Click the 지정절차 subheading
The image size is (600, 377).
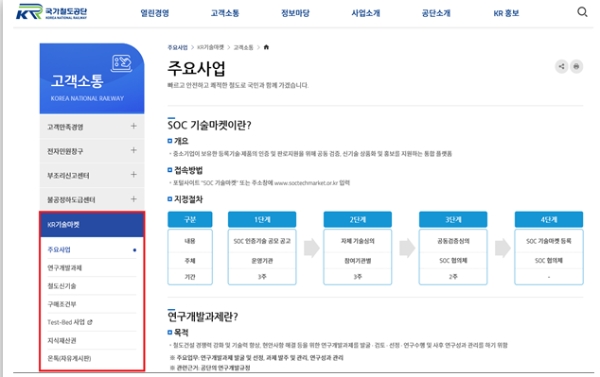pyautogui.click(x=188, y=199)
